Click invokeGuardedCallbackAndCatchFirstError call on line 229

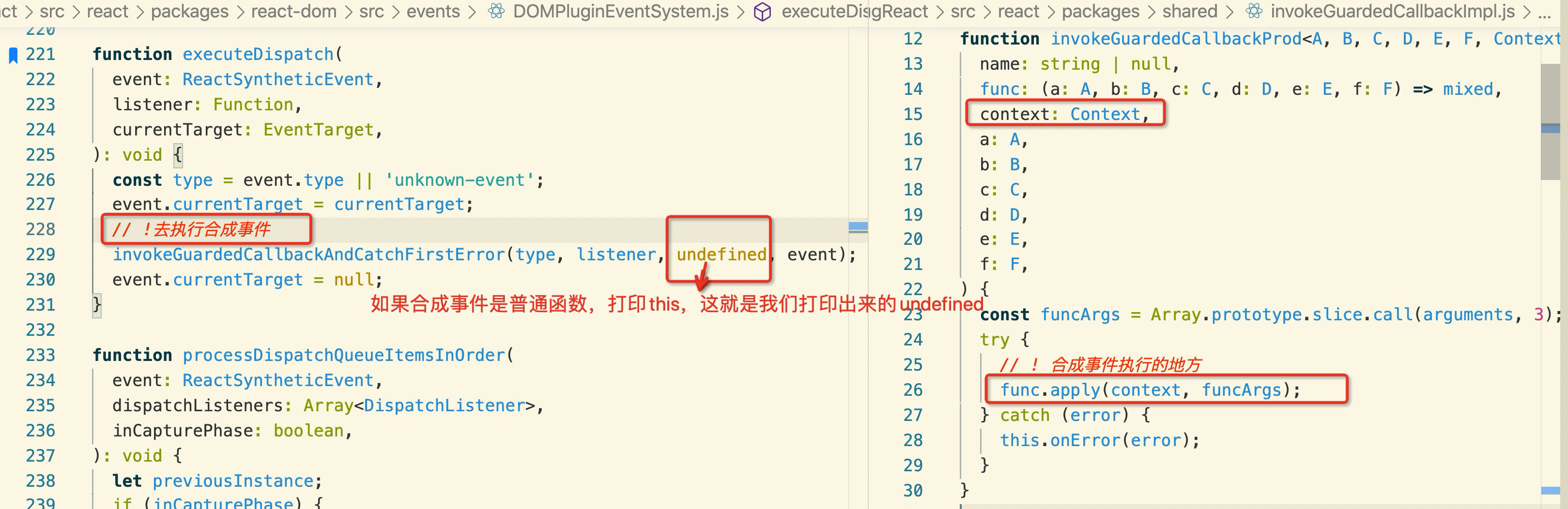[308, 255]
